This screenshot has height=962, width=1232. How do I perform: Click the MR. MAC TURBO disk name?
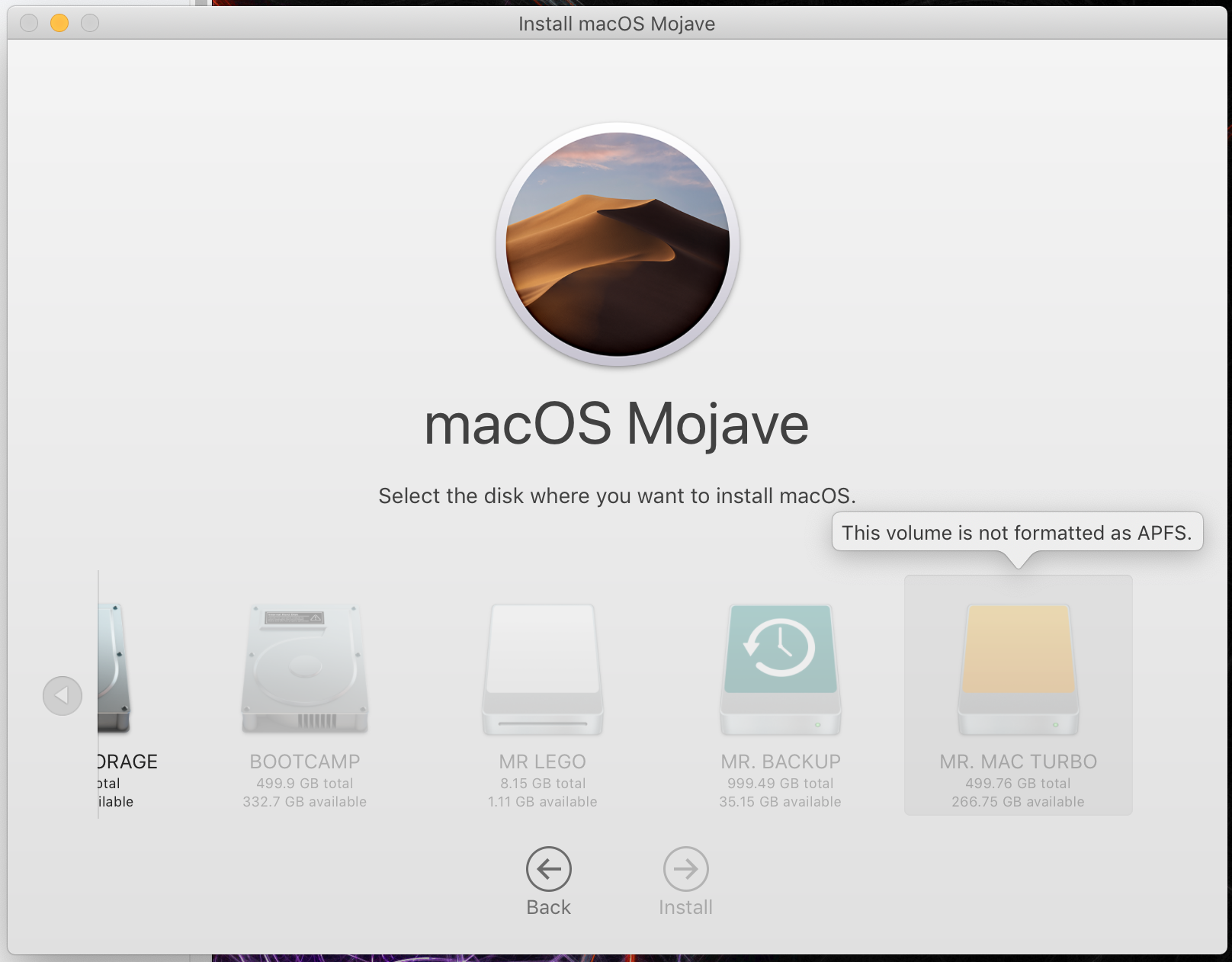click(x=1019, y=762)
